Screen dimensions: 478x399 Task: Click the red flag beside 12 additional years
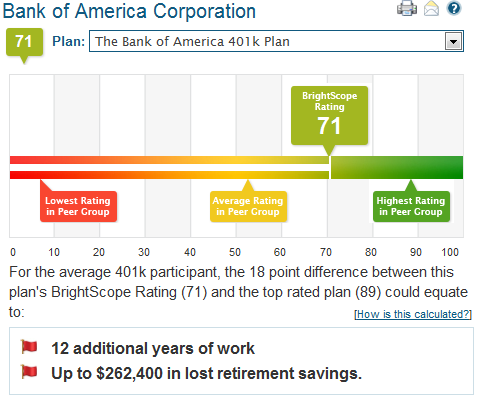point(29,347)
